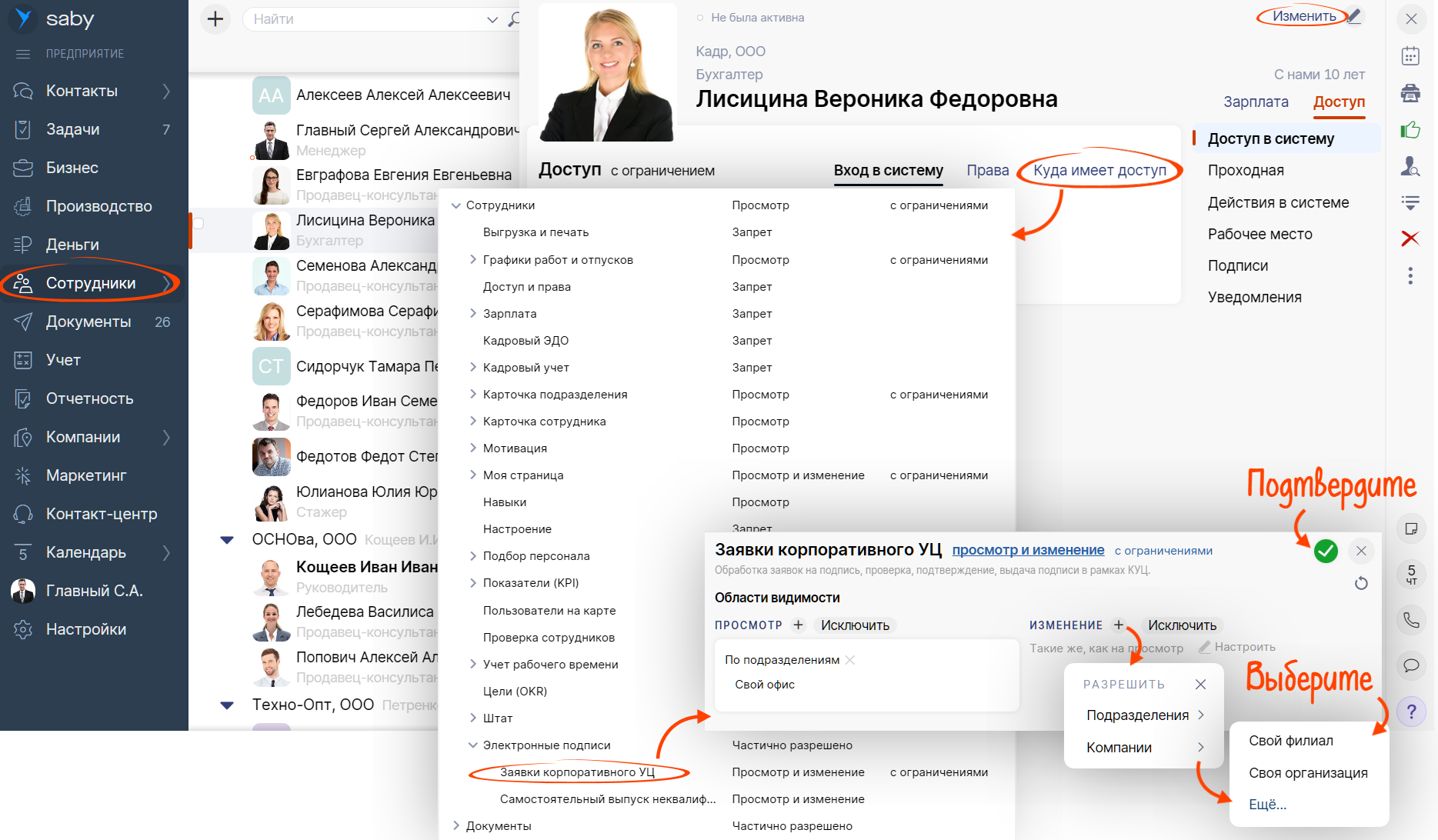Open the Права tab
The width and height of the screenshot is (1438, 840).
pyautogui.click(x=988, y=170)
